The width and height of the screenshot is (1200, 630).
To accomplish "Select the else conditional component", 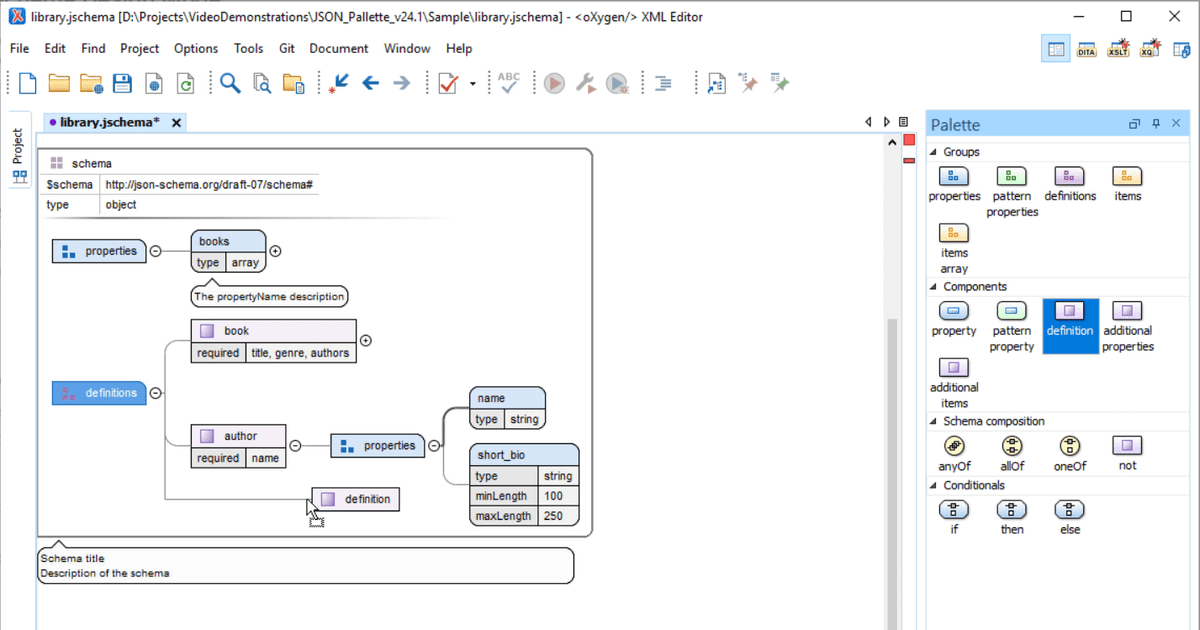I will [x=1069, y=510].
